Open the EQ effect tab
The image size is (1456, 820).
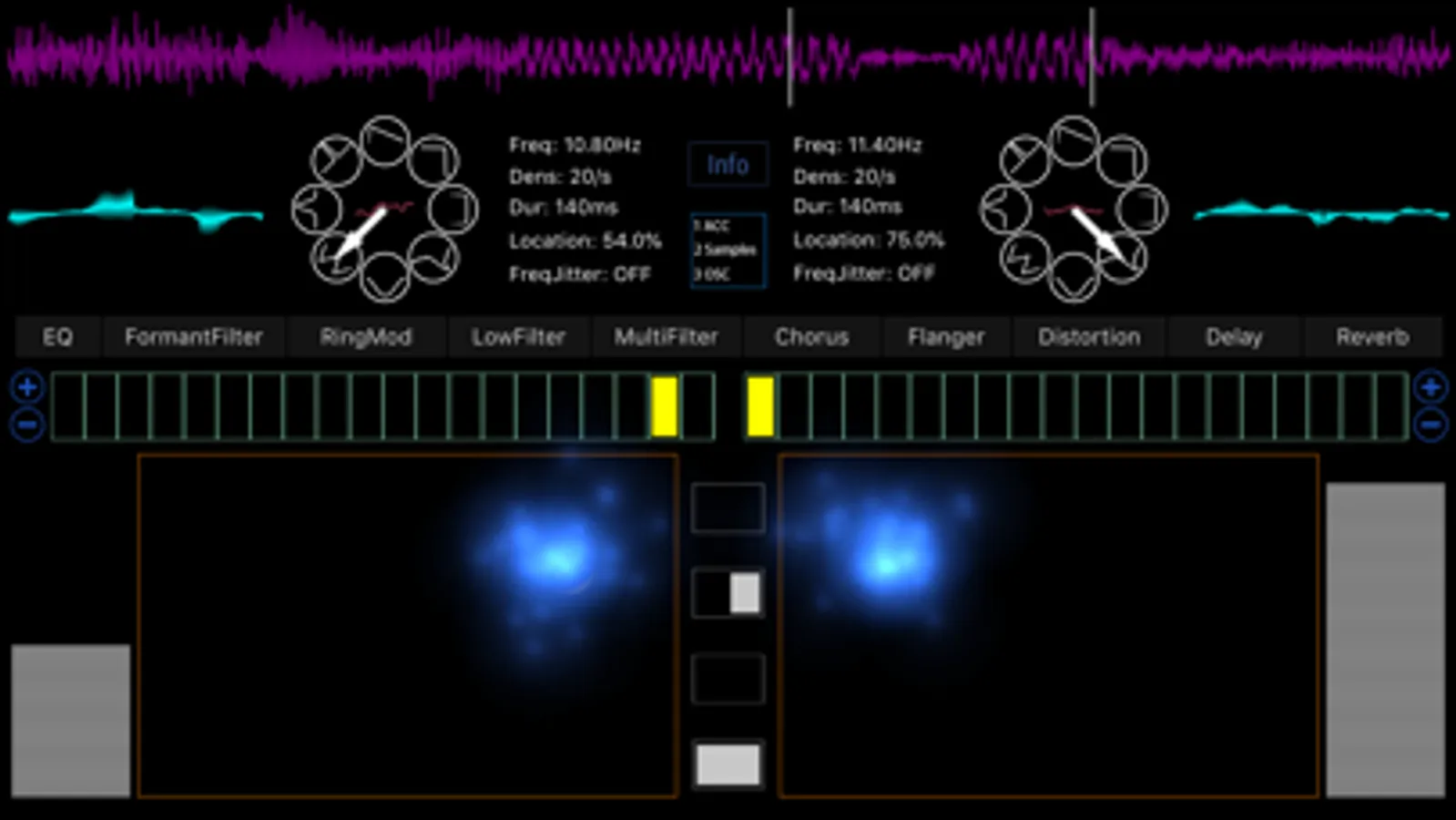click(x=57, y=337)
